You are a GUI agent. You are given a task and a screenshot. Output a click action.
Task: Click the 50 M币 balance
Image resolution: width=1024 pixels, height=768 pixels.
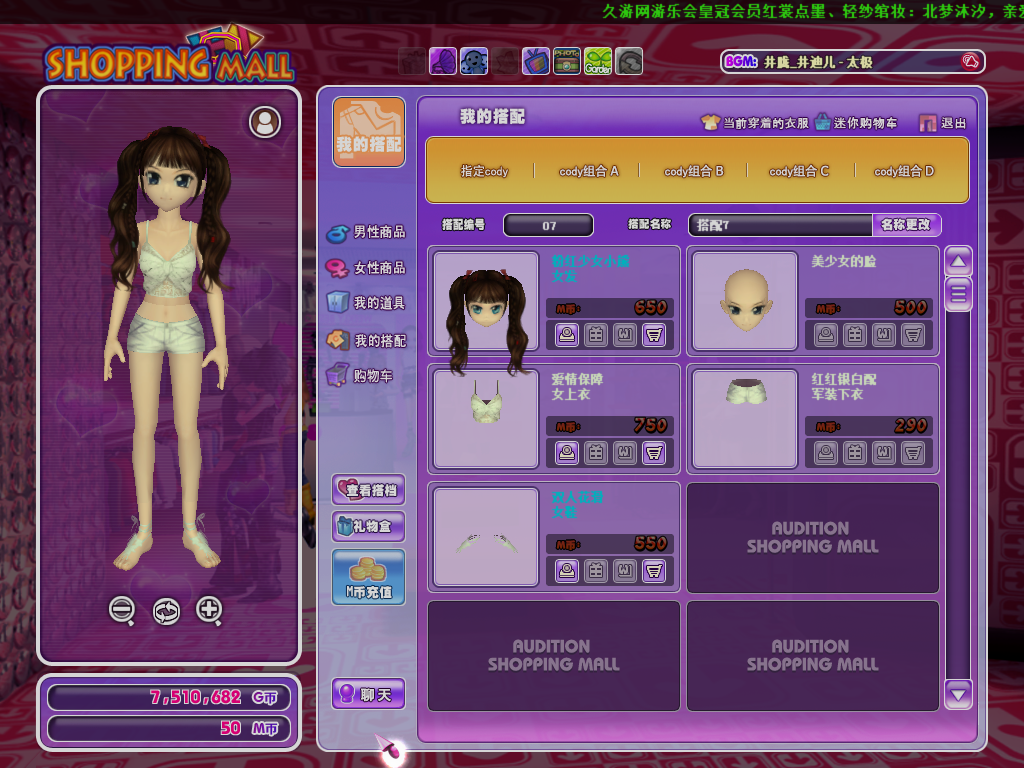[168, 728]
